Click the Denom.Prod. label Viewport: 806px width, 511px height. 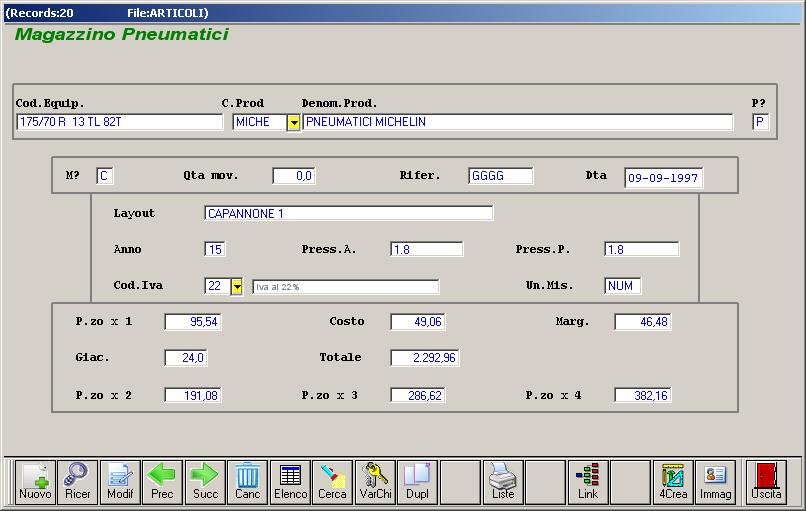[x=339, y=103]
